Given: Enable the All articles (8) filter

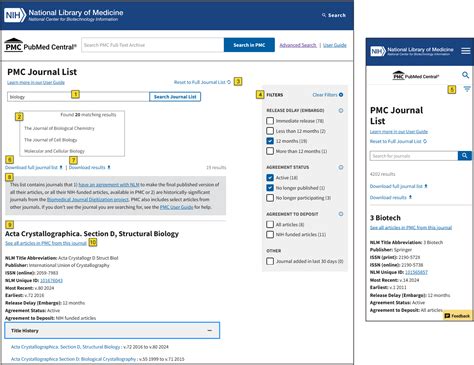Looking at the screenshot, I should [270, 224].
